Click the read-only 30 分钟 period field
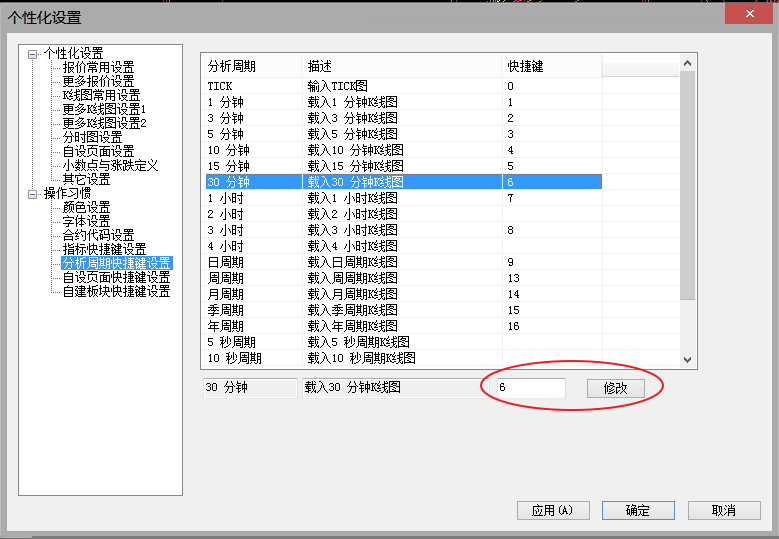The width and height of the screenshot is (779, 539). [x=250, y=387]
